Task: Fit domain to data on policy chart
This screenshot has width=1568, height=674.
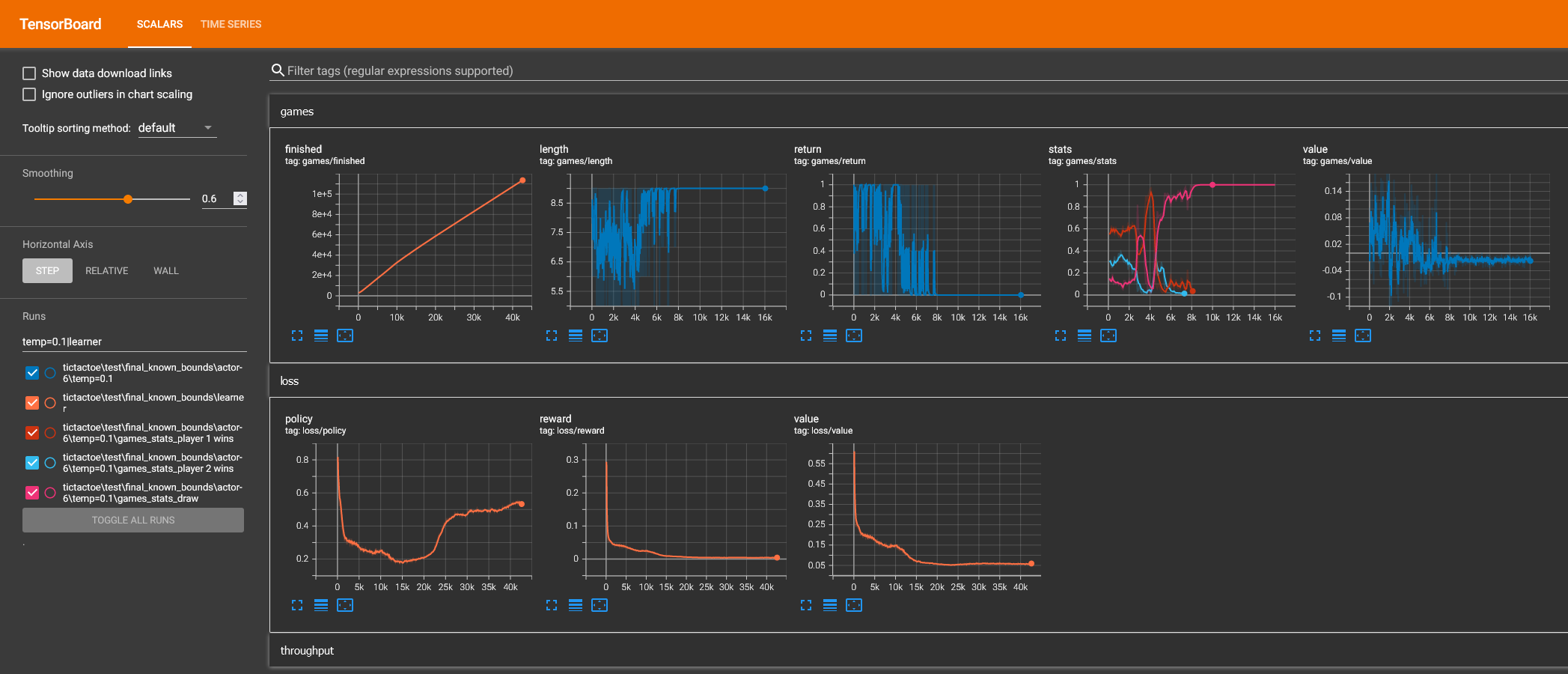Action: 345,605
